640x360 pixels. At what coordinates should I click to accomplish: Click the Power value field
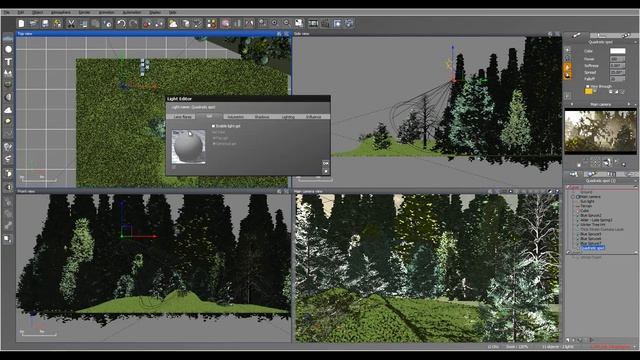[x=618, y=59]
